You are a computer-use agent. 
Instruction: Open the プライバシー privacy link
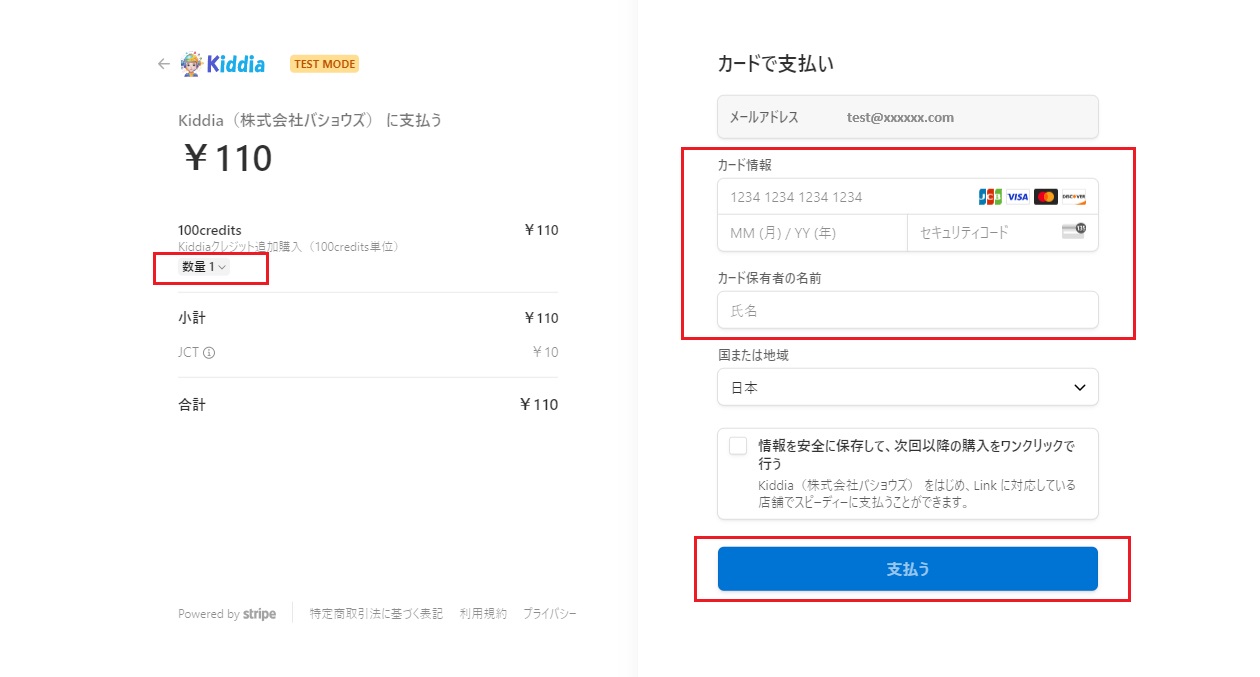point(549,614)
